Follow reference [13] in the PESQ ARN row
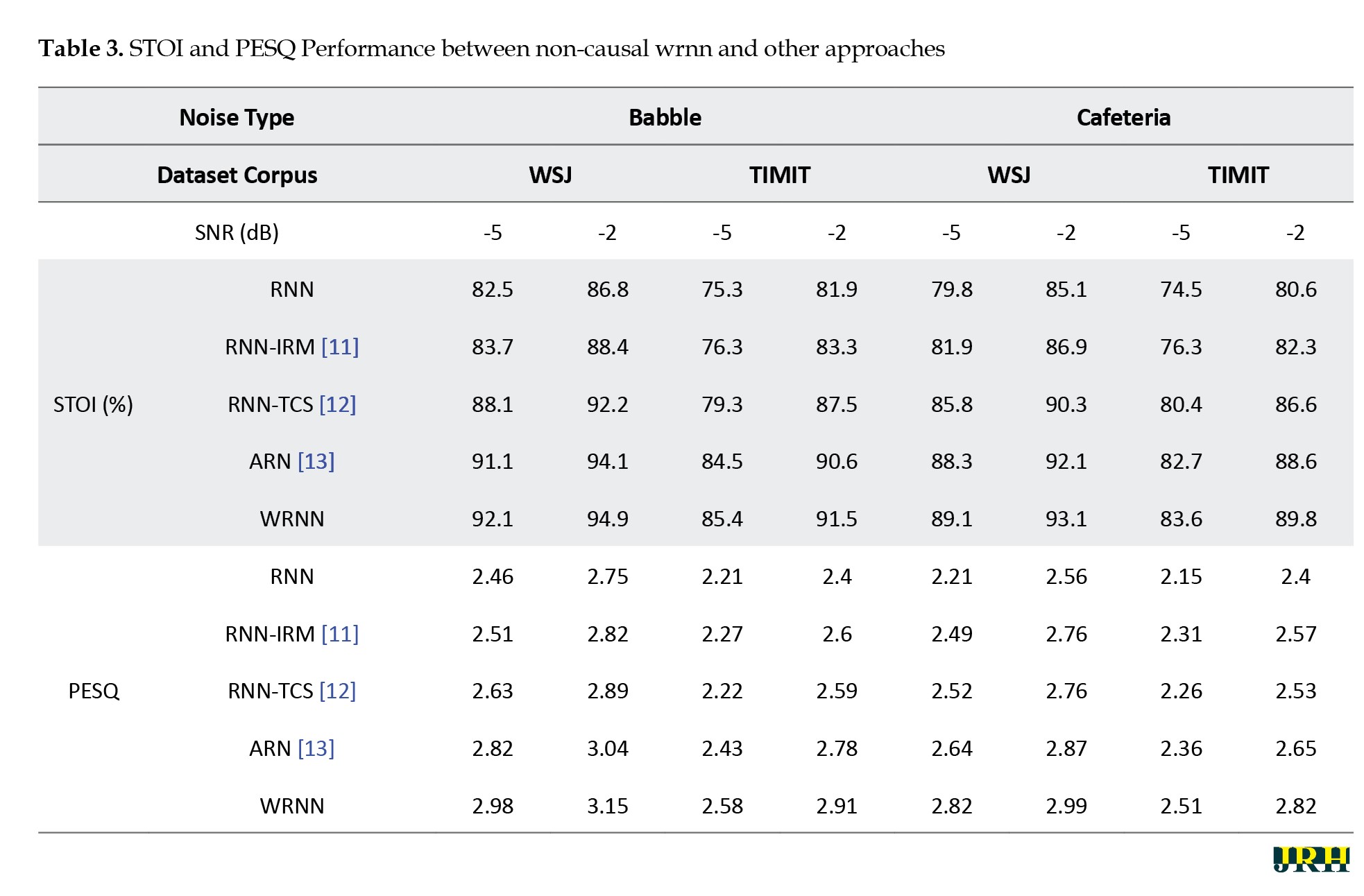Viewport: 1364px width, 896px height. tap(316, 748)
